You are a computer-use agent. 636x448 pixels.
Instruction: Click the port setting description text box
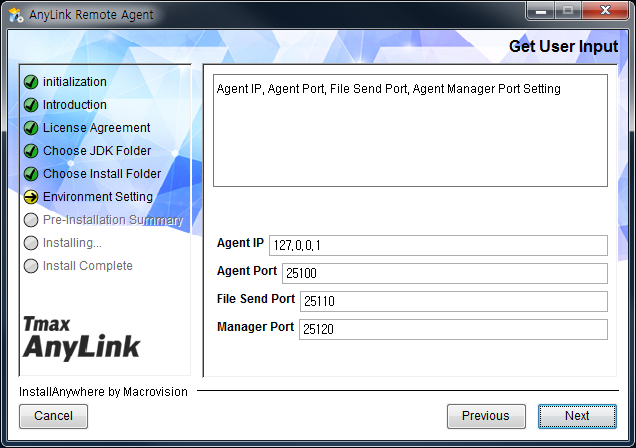pyautogui.click(x=410, y=130)
